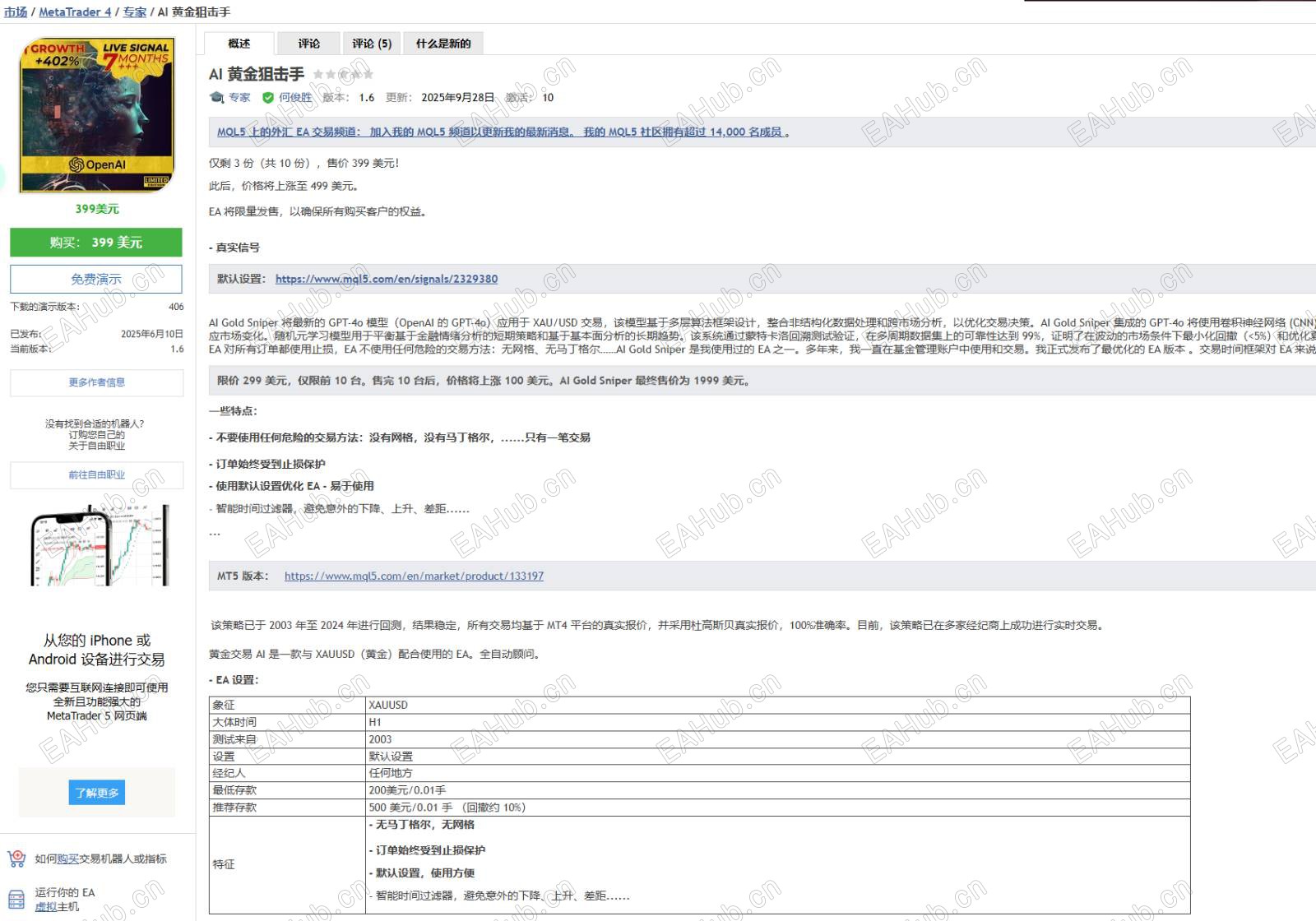Click the server icon beside 运行你的 EA

click(16, 900)
